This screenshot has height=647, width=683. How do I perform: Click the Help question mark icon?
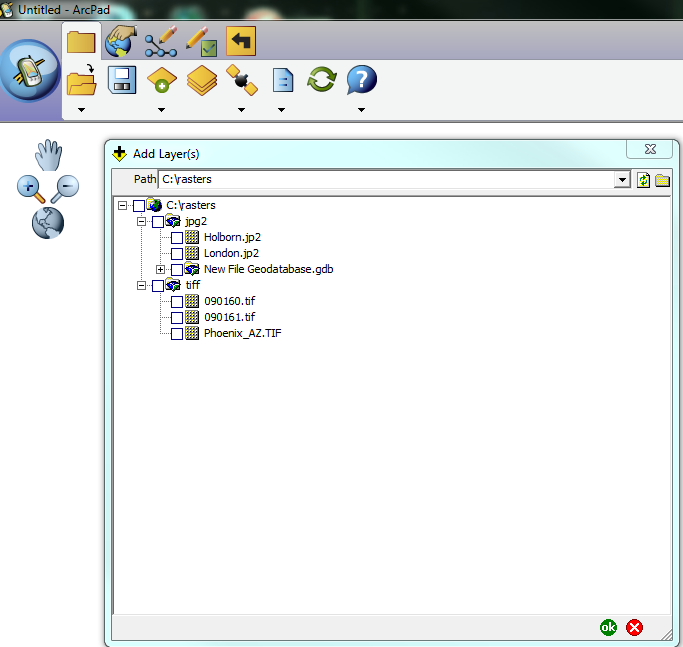pyautogui.click(x=362, y=80)
